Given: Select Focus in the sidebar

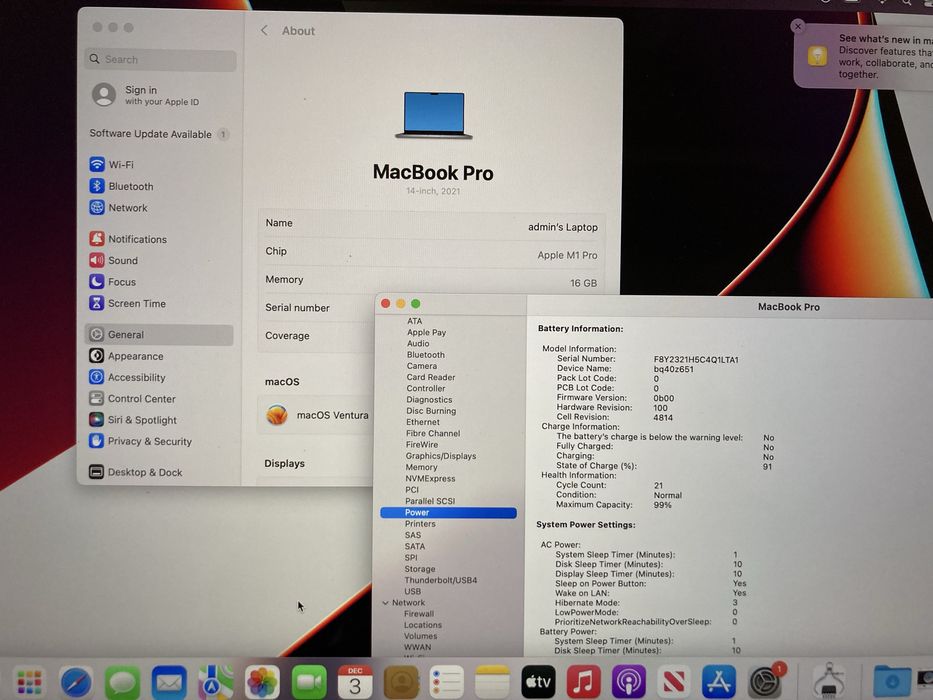Looking at the screenshot, I should click(112, 282).
